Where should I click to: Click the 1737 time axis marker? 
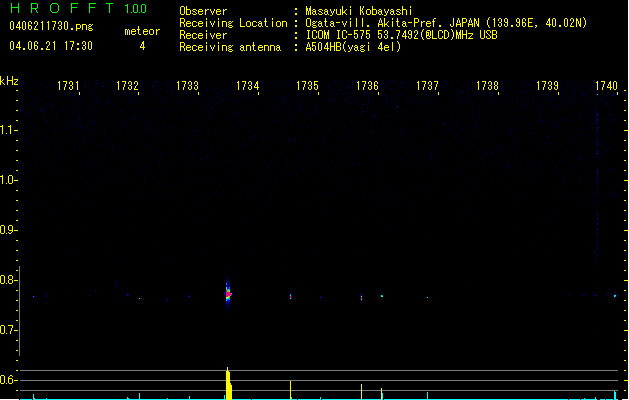tap(427, 86)
